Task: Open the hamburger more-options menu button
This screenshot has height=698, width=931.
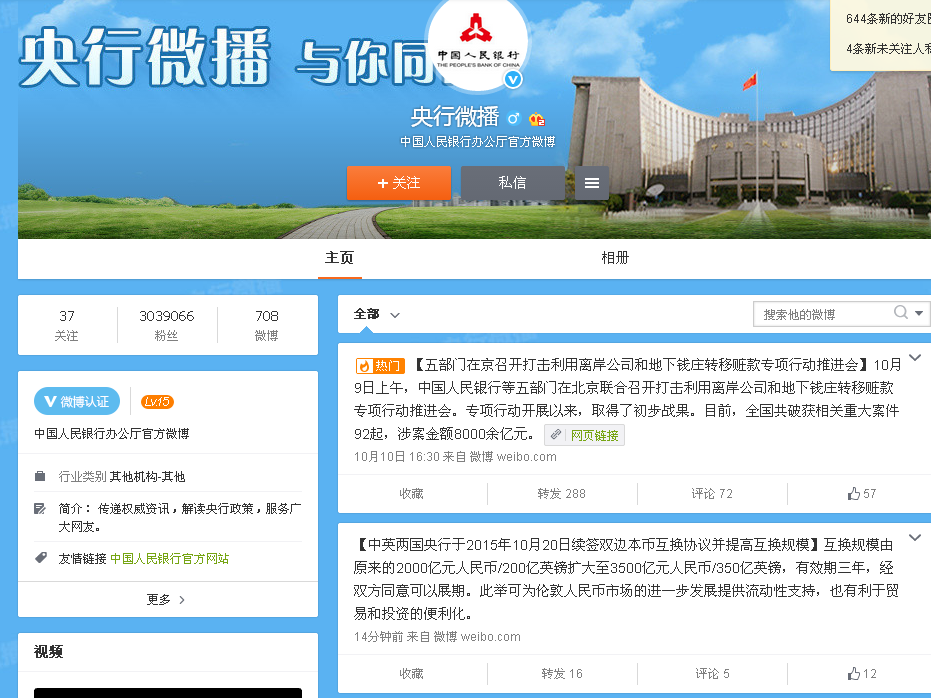Action: click(592, 183)
